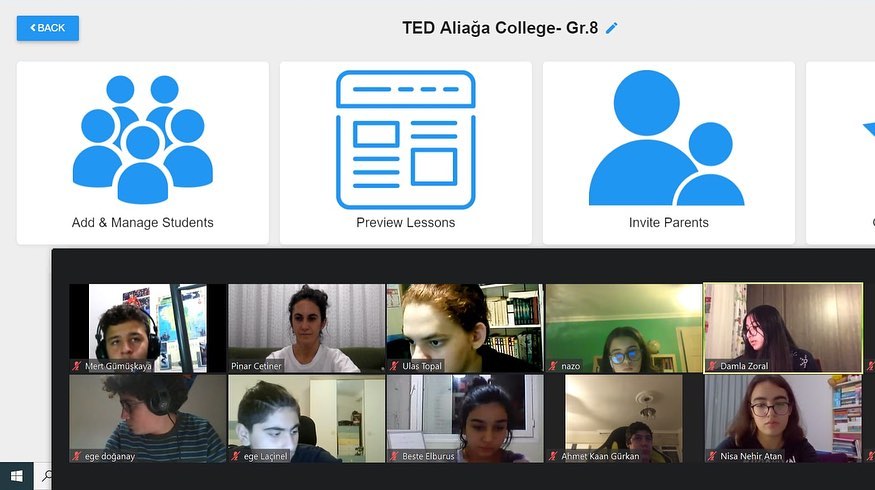
Task: Click muted mic icon on Damla Zoral
Action: pos(712,366)
